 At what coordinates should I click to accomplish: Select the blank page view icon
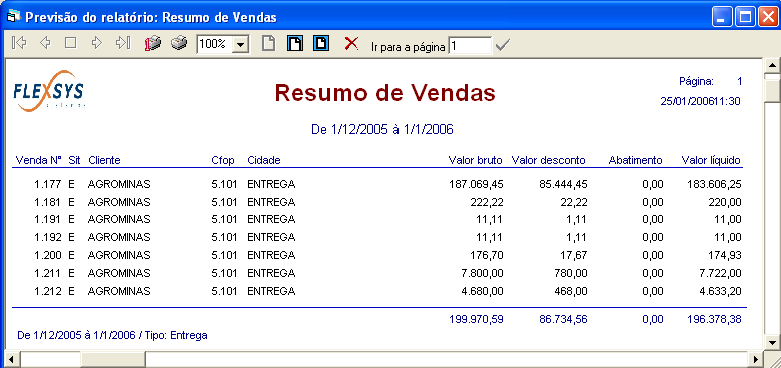coord(269,44)
